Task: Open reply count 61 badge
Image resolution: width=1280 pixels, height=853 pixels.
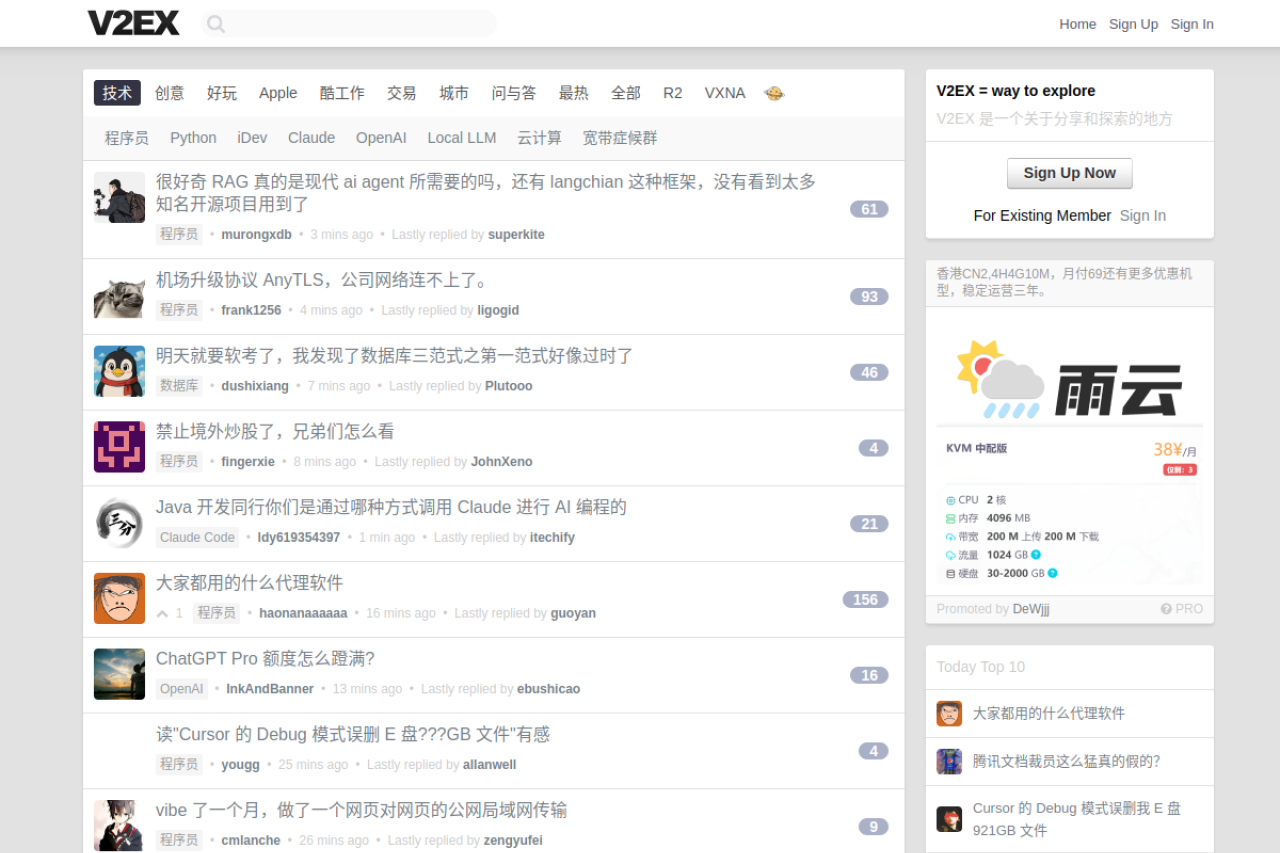Action: pyautogui.click(x=869, y=209)
